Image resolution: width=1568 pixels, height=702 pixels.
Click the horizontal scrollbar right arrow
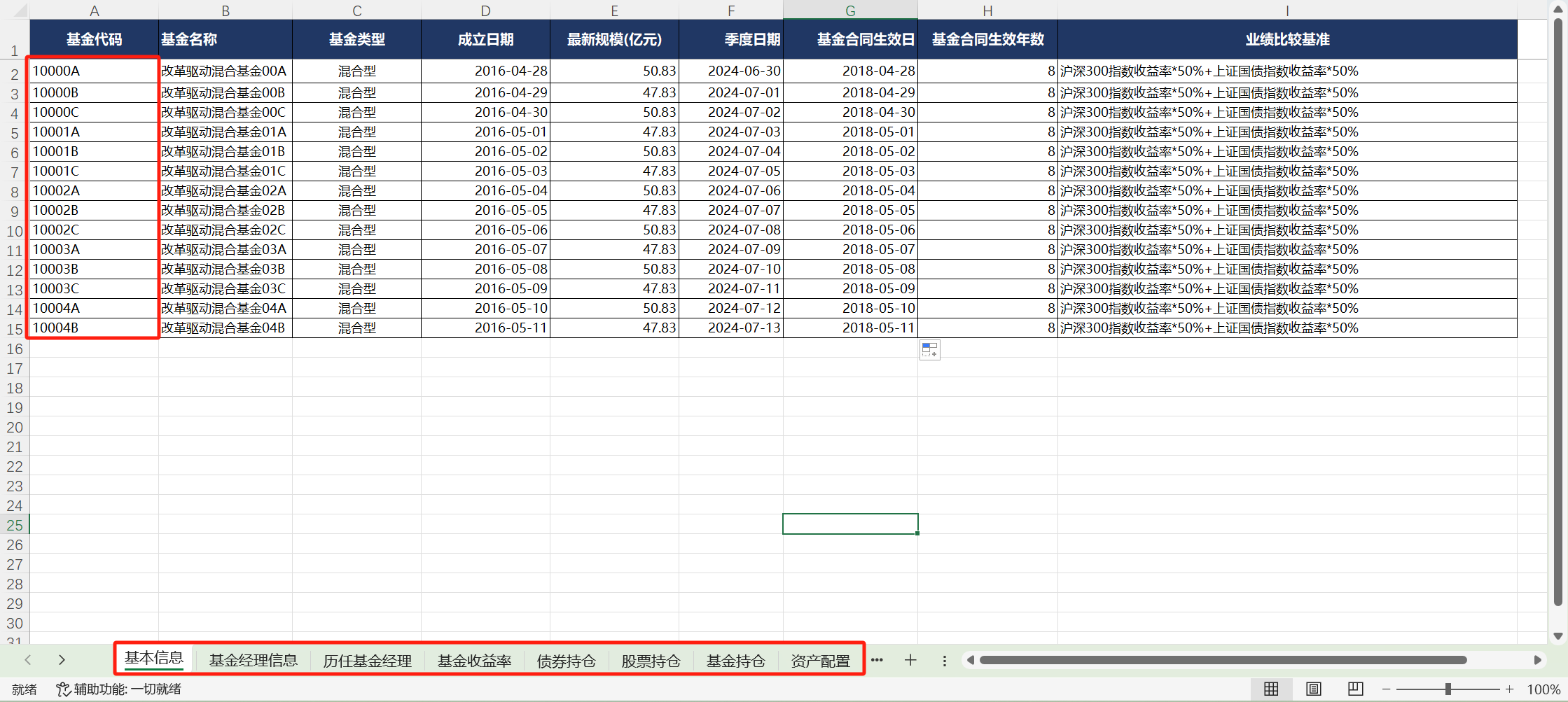[1538, 660]
